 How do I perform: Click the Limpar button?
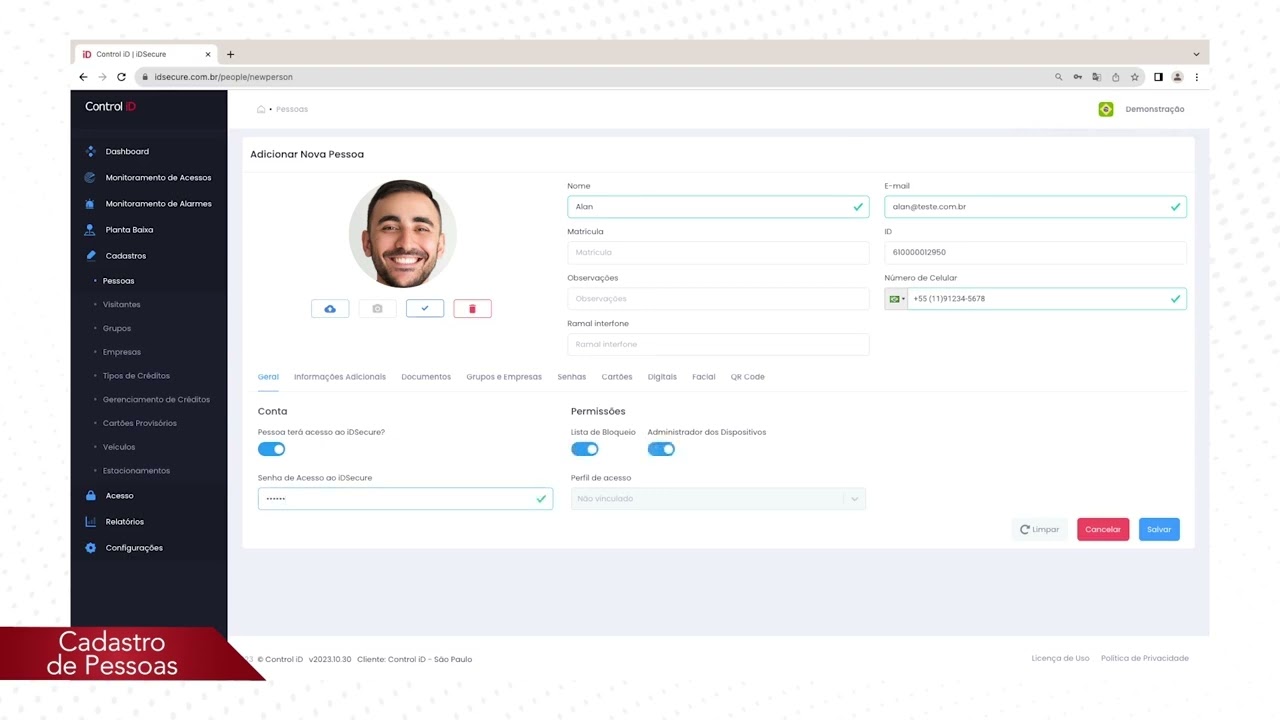coord(1040,529)
